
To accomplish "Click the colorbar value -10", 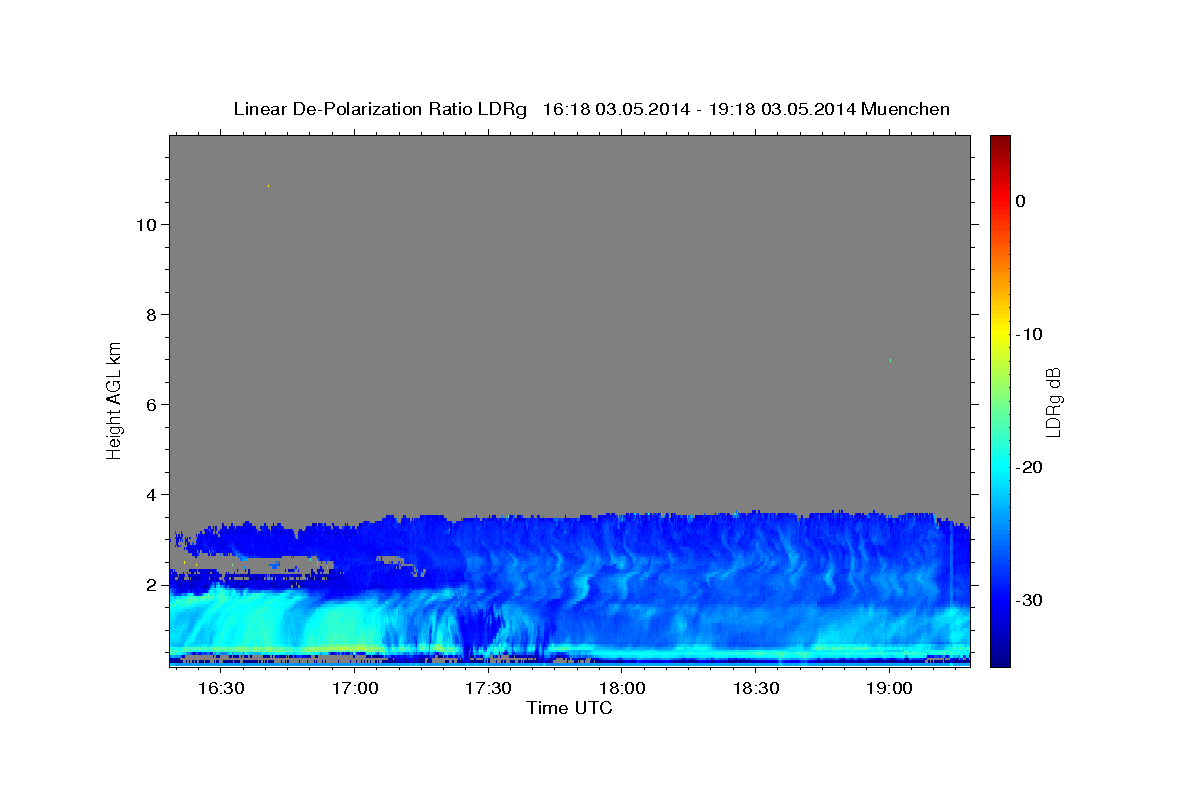I will pos(1028,334).
